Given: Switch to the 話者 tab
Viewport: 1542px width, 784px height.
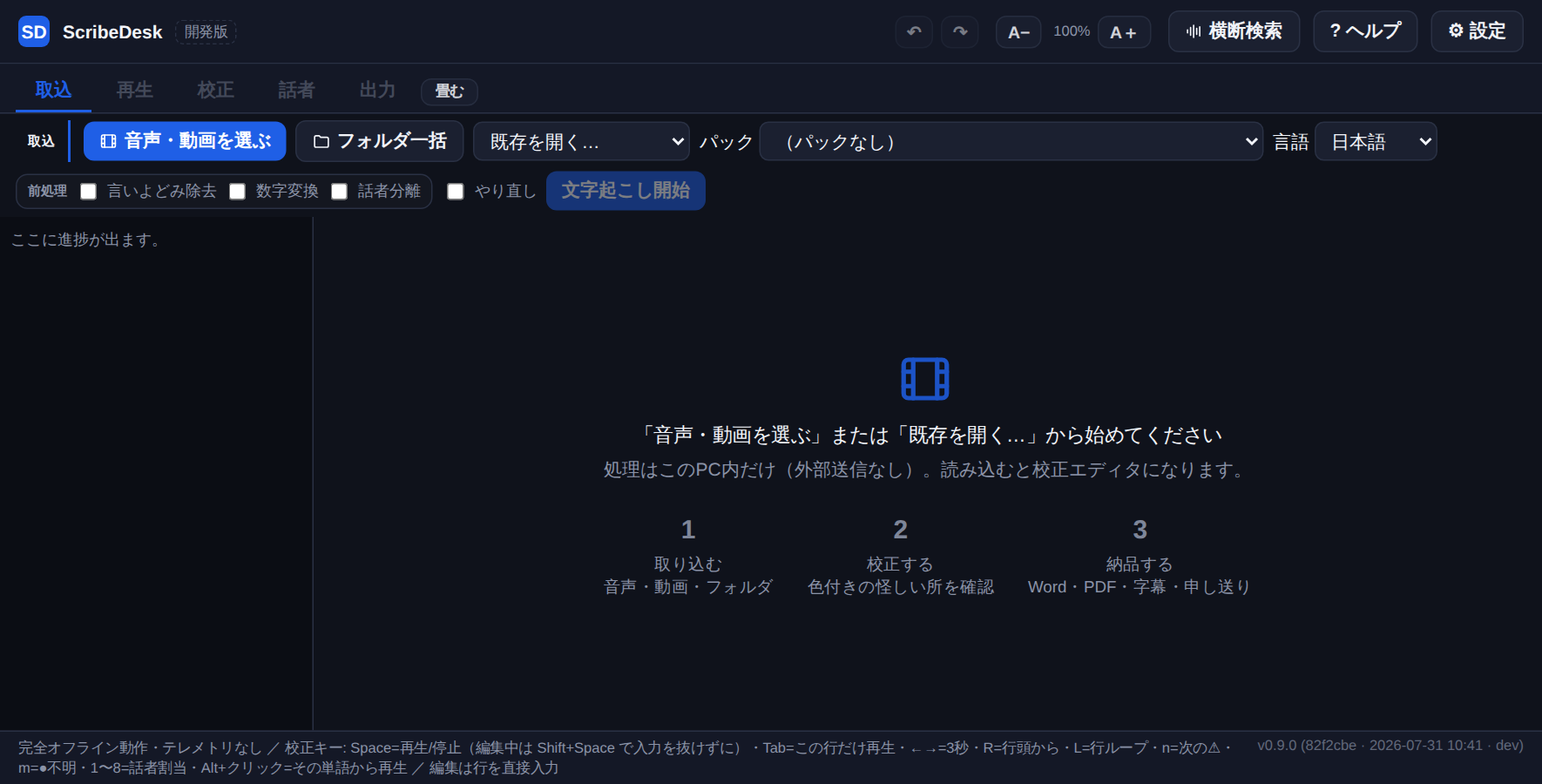Looking at the screenshot, I should (297, 90).
